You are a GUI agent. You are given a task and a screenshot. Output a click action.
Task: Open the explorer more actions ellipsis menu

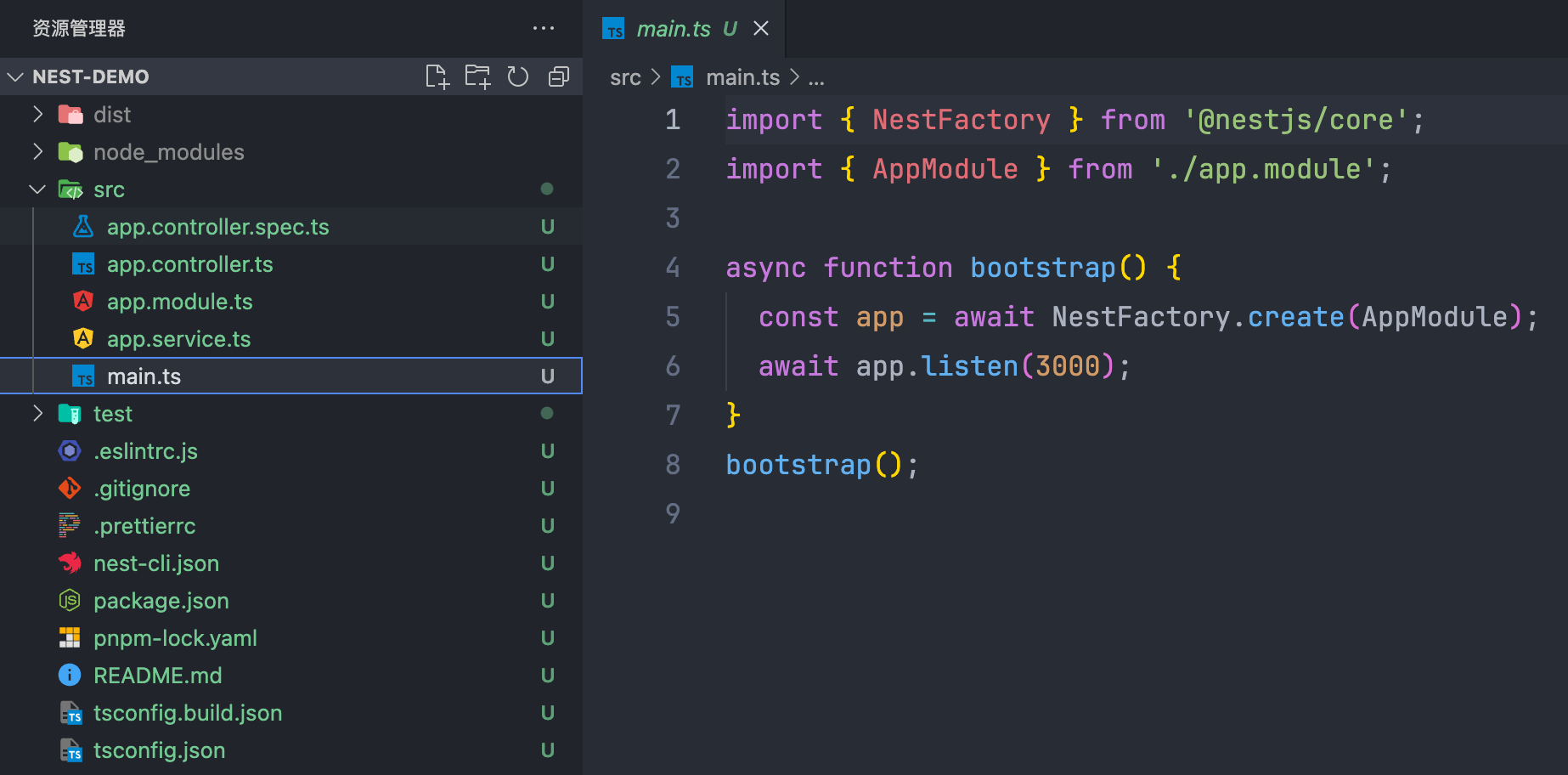tap(544, 28)
